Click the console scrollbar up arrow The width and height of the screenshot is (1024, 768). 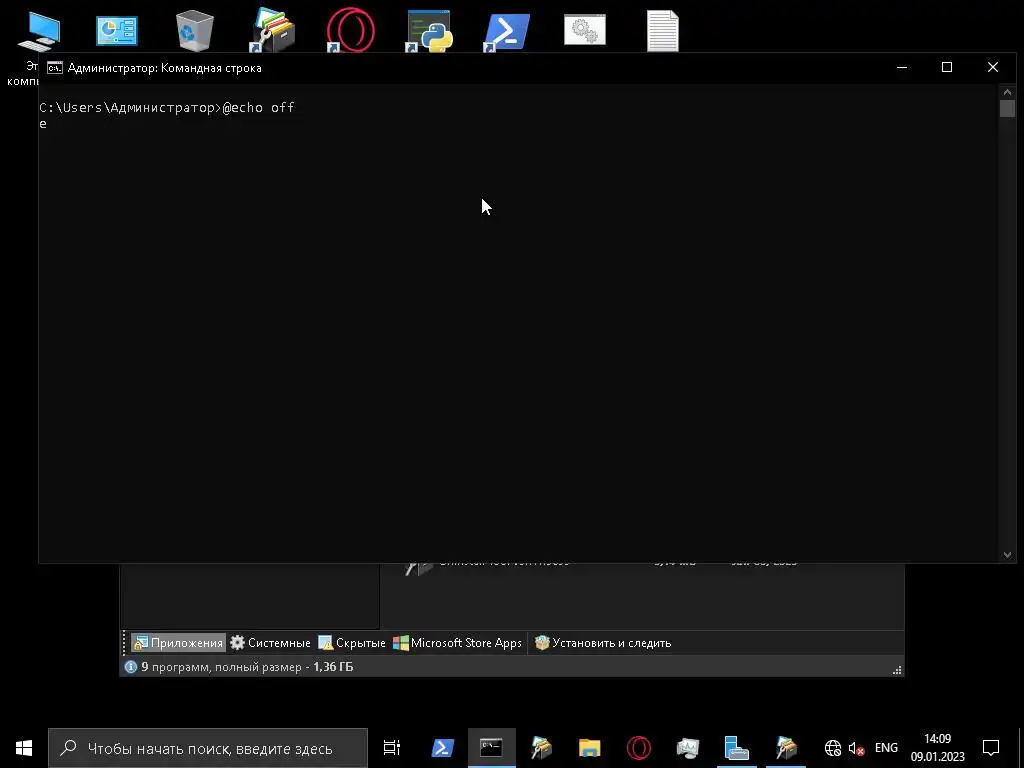pos(1007,92)
